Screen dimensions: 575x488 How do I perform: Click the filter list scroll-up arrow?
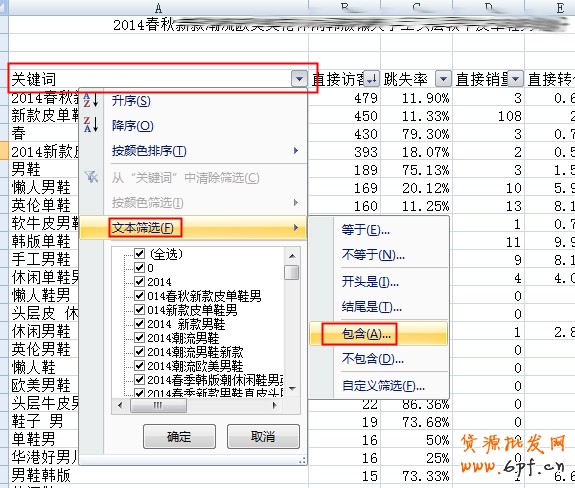[292, 256]
